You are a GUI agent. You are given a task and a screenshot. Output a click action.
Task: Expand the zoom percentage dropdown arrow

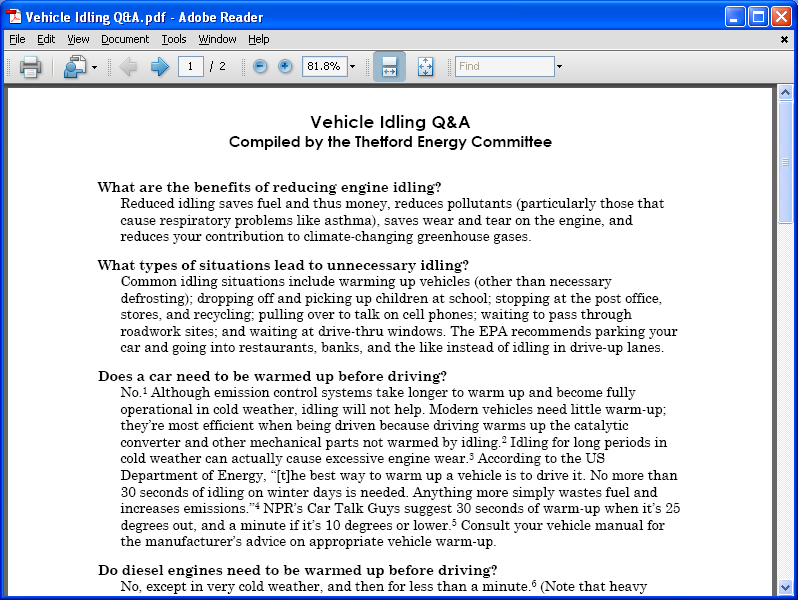tap(352, 67)
